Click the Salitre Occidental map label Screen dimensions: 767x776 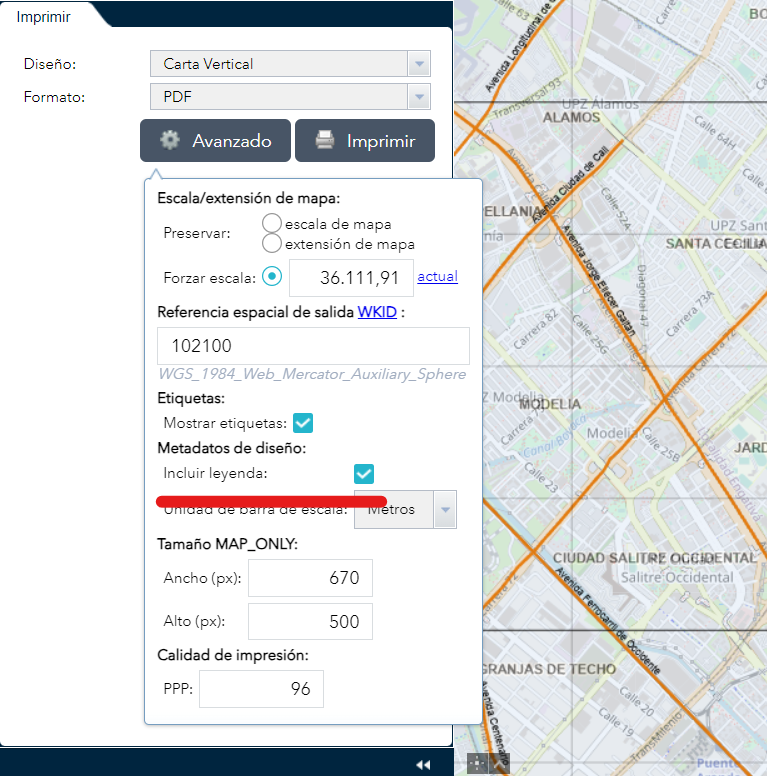coord(677,578)
